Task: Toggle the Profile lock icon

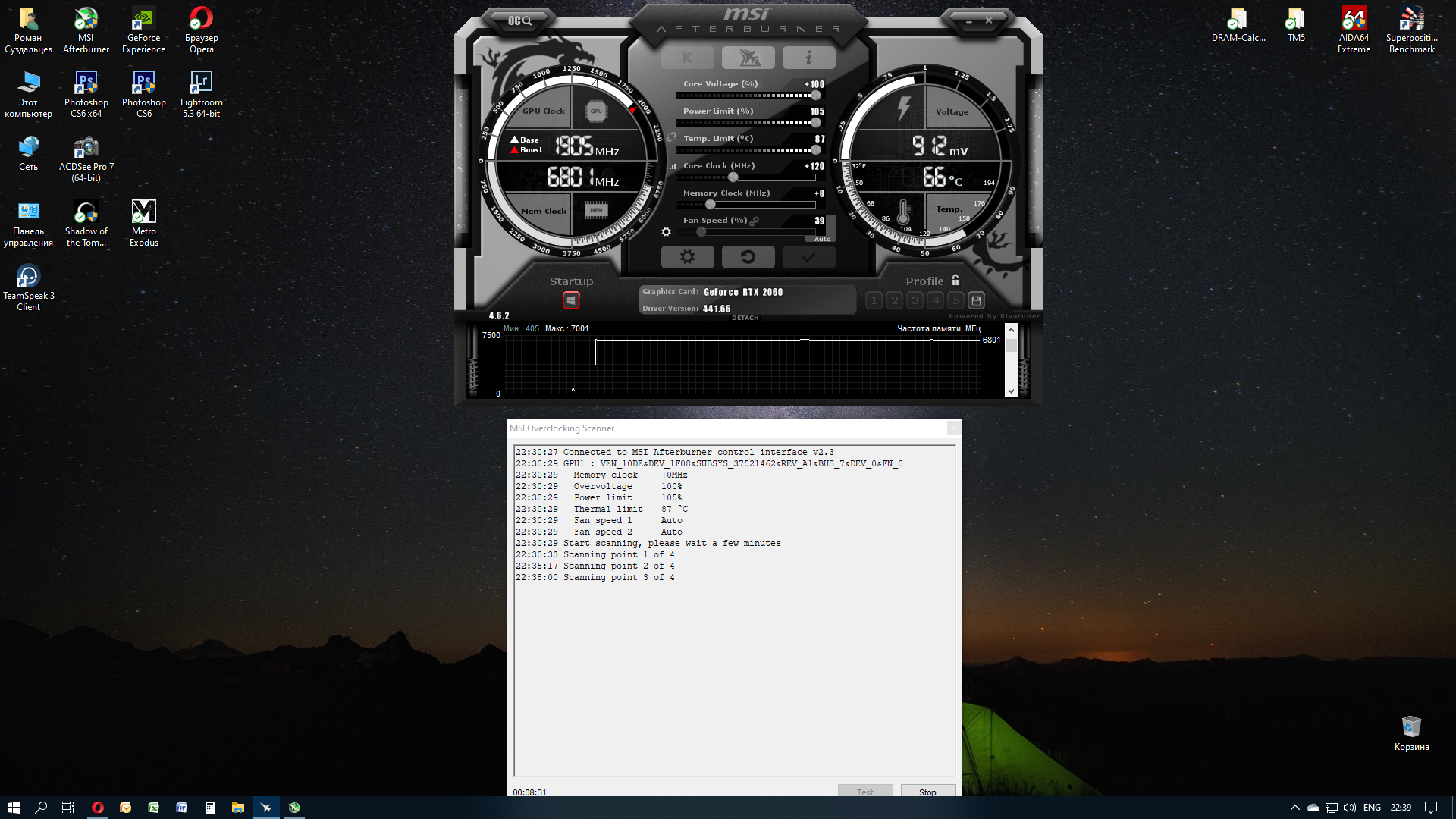Action: [x=955, y=280]
